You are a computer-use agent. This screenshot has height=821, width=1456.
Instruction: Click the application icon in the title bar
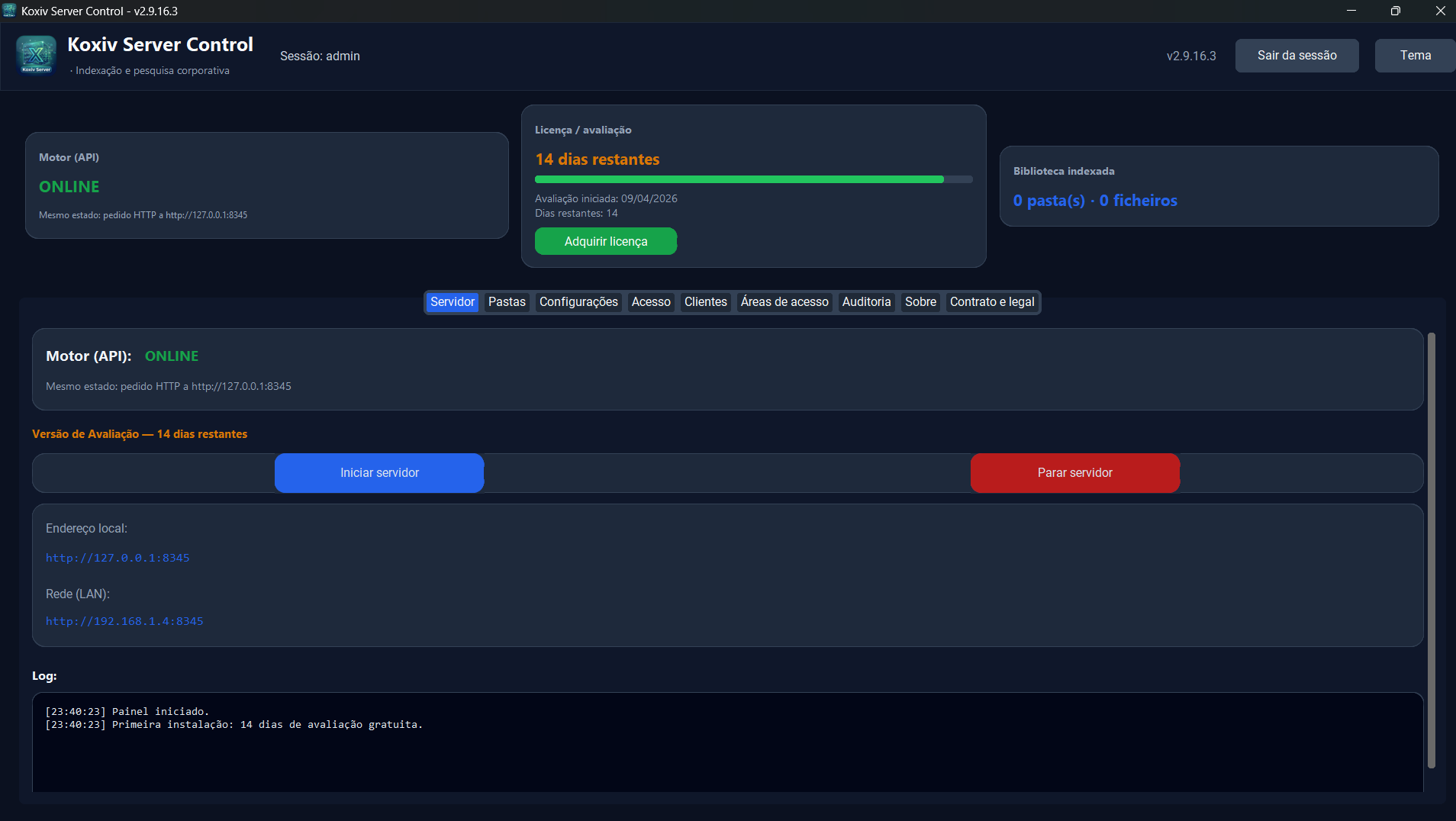10,11
